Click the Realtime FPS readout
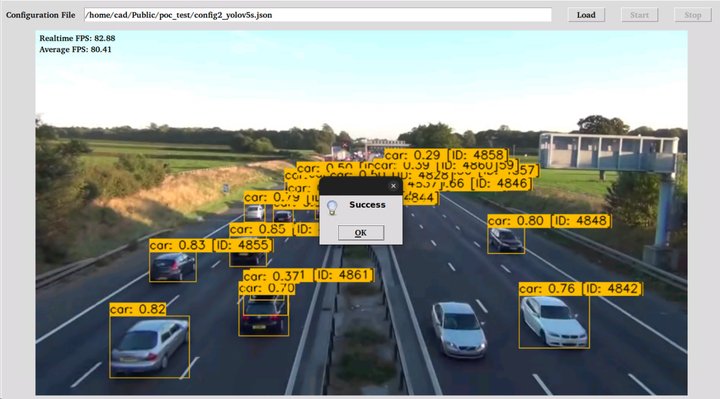This screenshot has width=720, height=399. (77, 38)
